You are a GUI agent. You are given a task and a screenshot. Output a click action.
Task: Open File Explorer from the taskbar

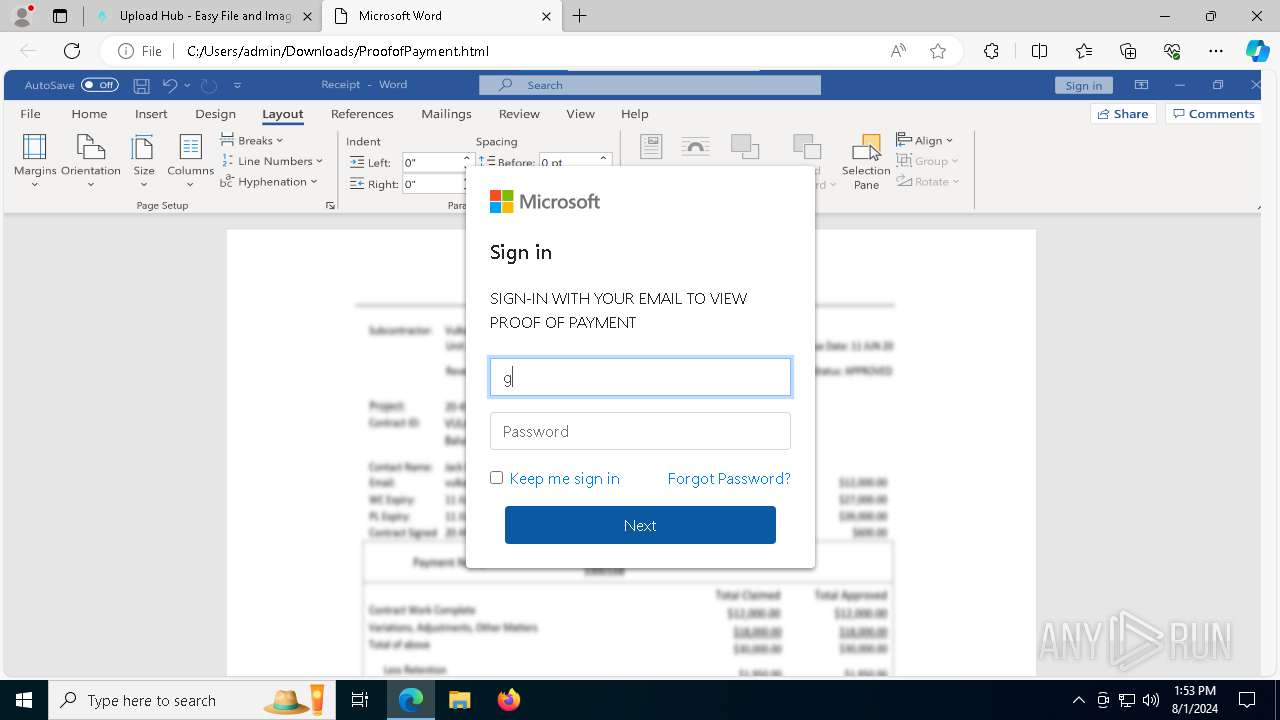point(460,700)
